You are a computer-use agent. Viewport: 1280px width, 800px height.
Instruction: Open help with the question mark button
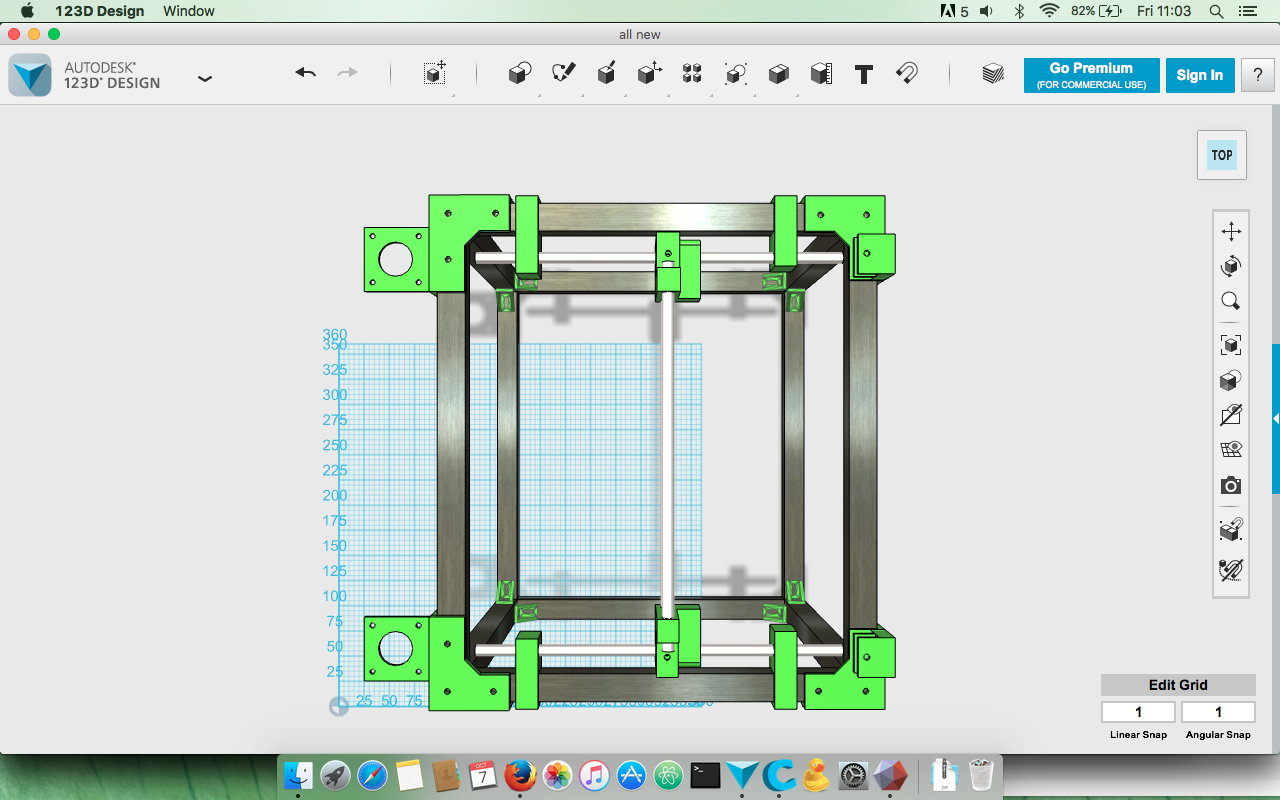point(1258,75)
